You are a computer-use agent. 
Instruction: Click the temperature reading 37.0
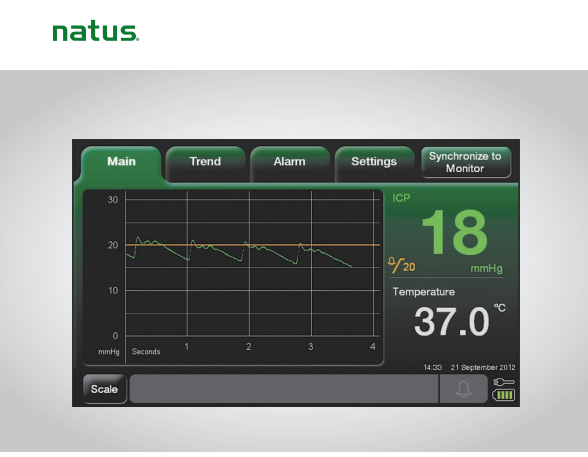[452, 321]
